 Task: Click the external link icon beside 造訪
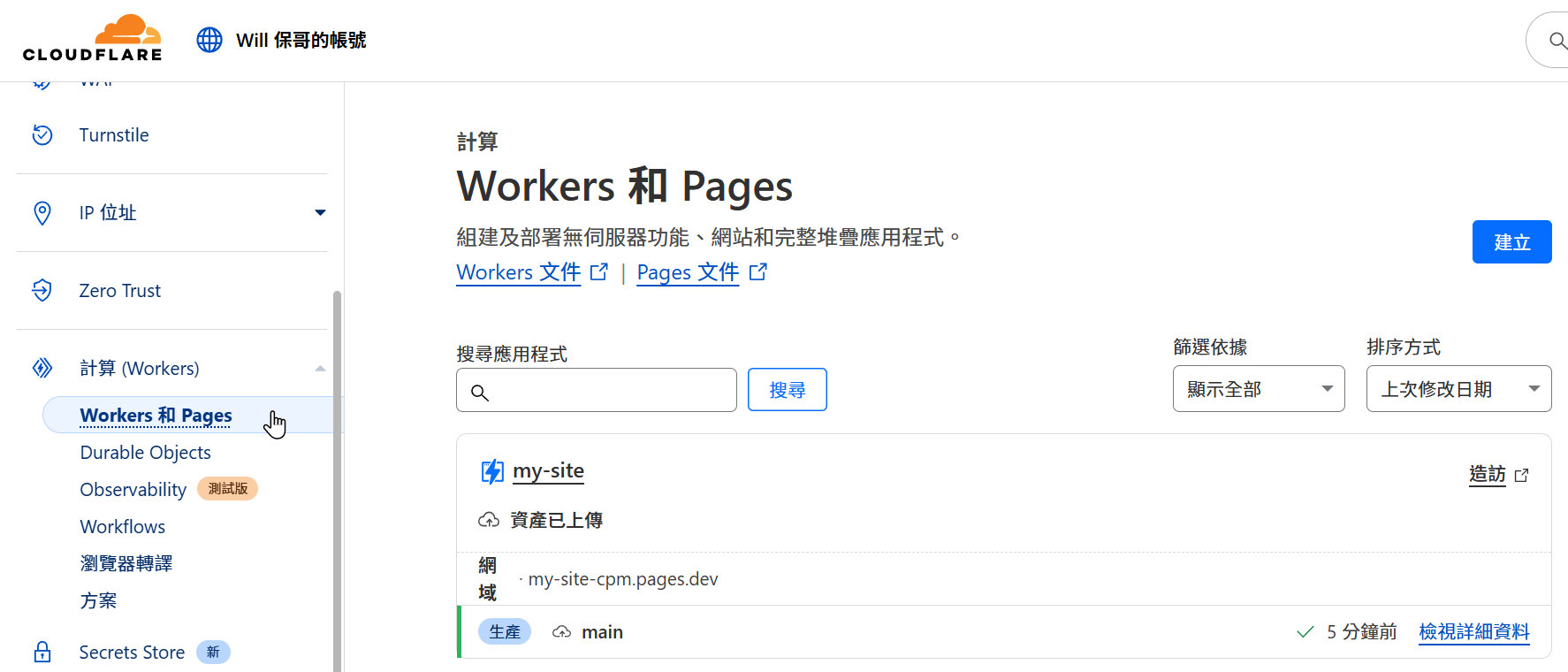(1521, 475)
